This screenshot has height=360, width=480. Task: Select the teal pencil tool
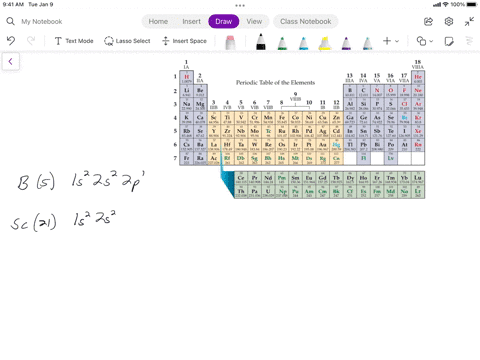click(x=367, y=43)
